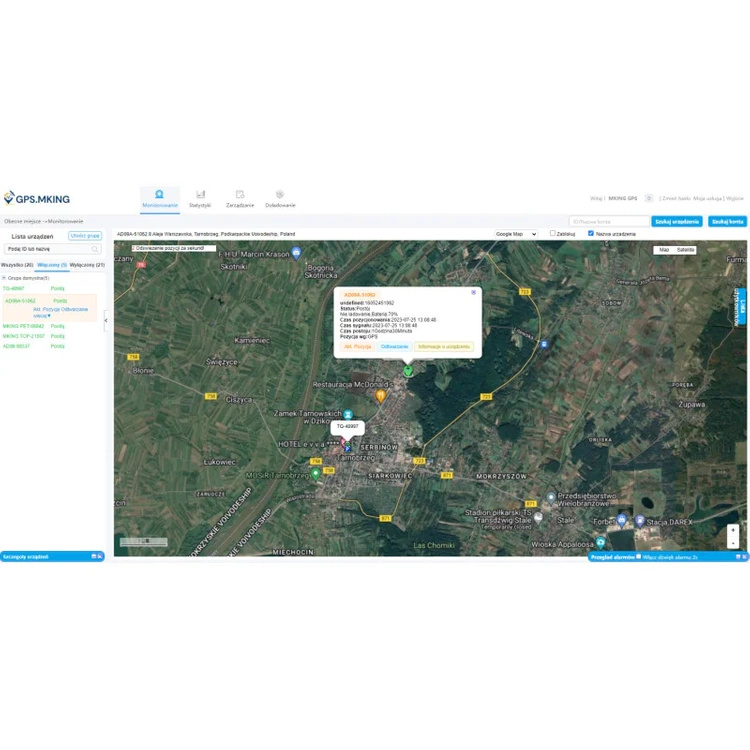This screenshot has height=750, width=750.
Task: Select the Wyłączony devices tab
Action: click(x=87, y=265)
